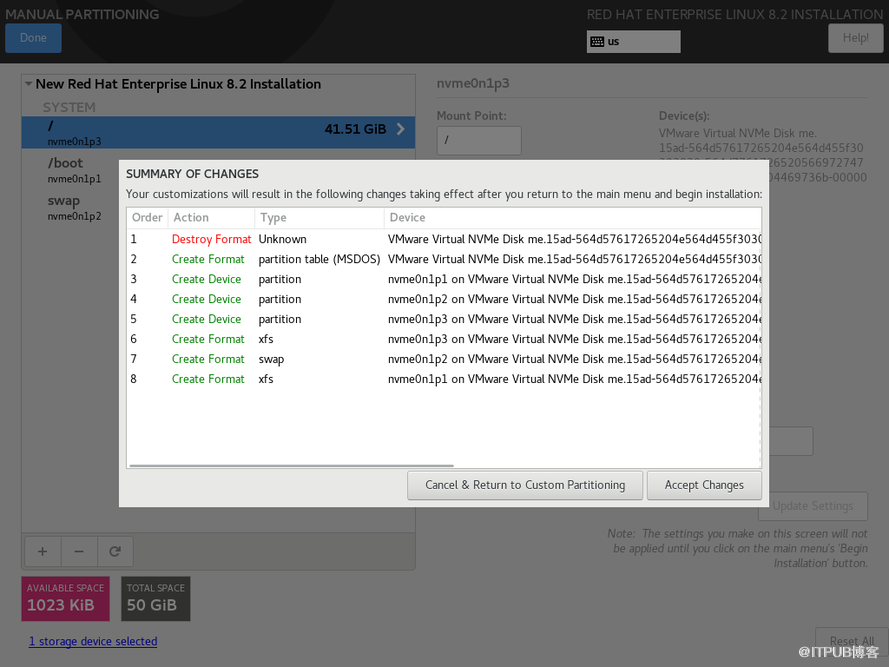
Task: Click the Device column header
Action: 573,217
